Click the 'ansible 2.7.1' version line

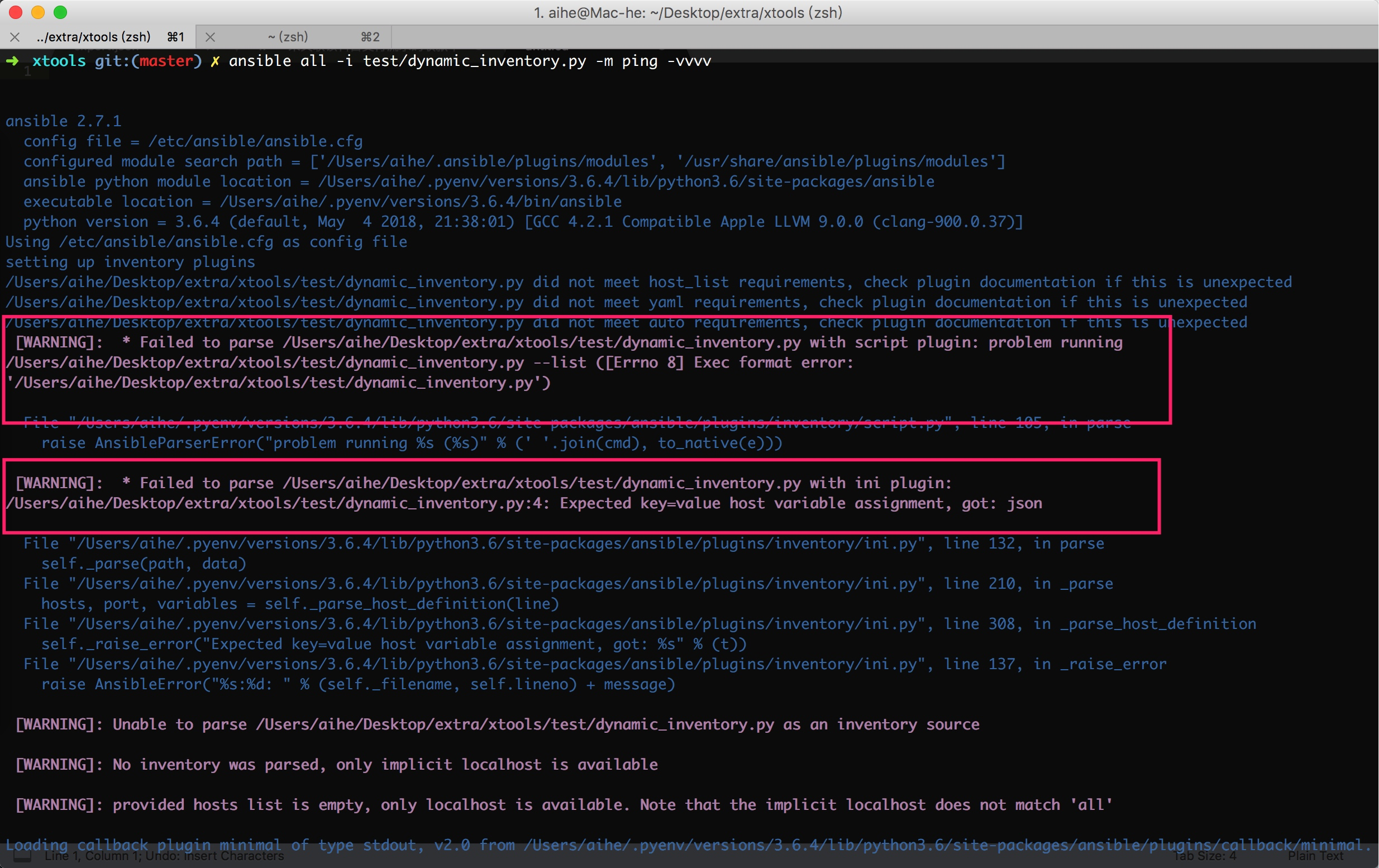tap(64, 121)
